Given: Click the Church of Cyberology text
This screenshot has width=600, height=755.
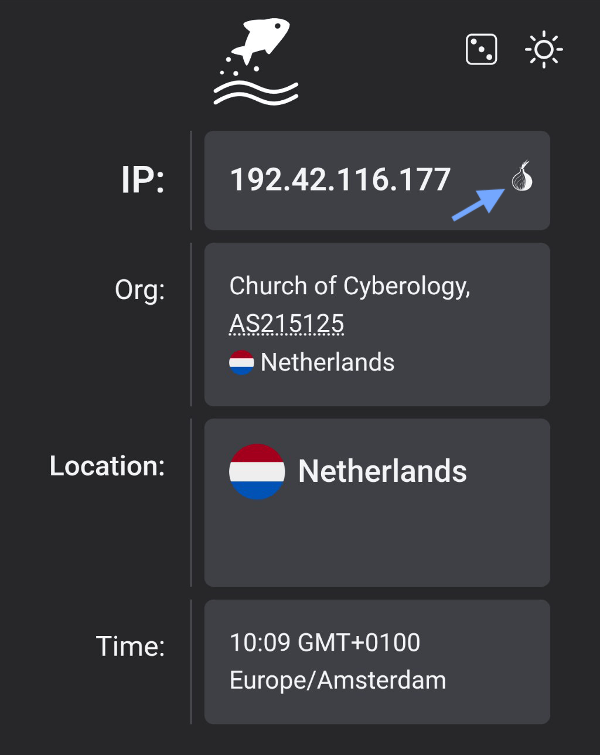Looking at the screenshot, I should coord(350,286).
